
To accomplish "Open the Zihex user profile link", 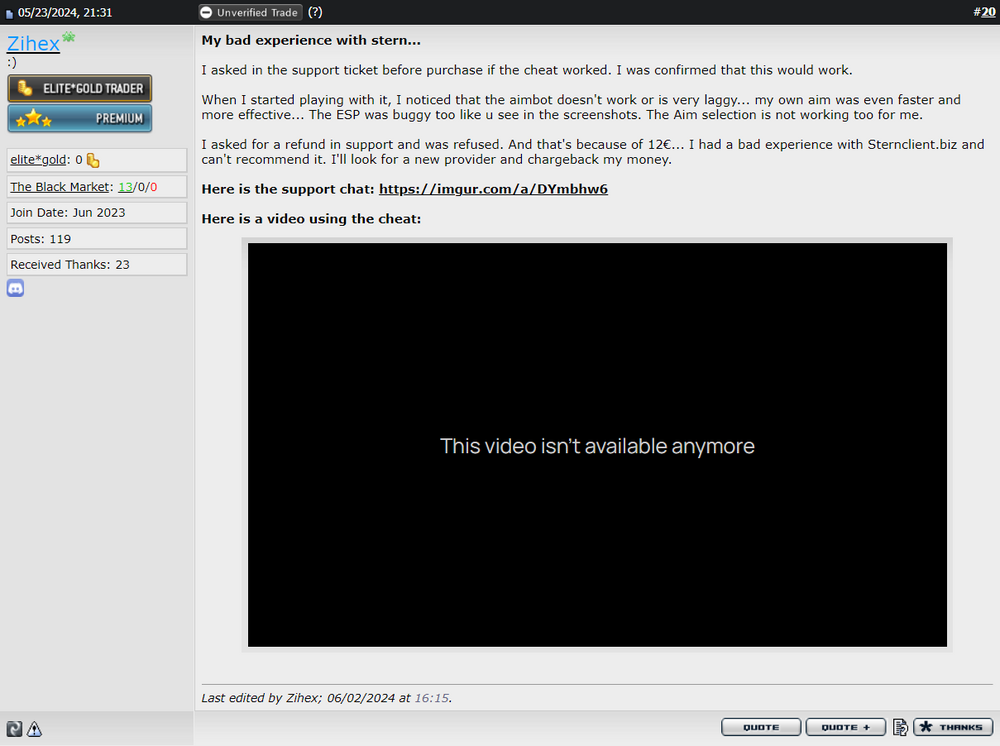I will (33, 43).
